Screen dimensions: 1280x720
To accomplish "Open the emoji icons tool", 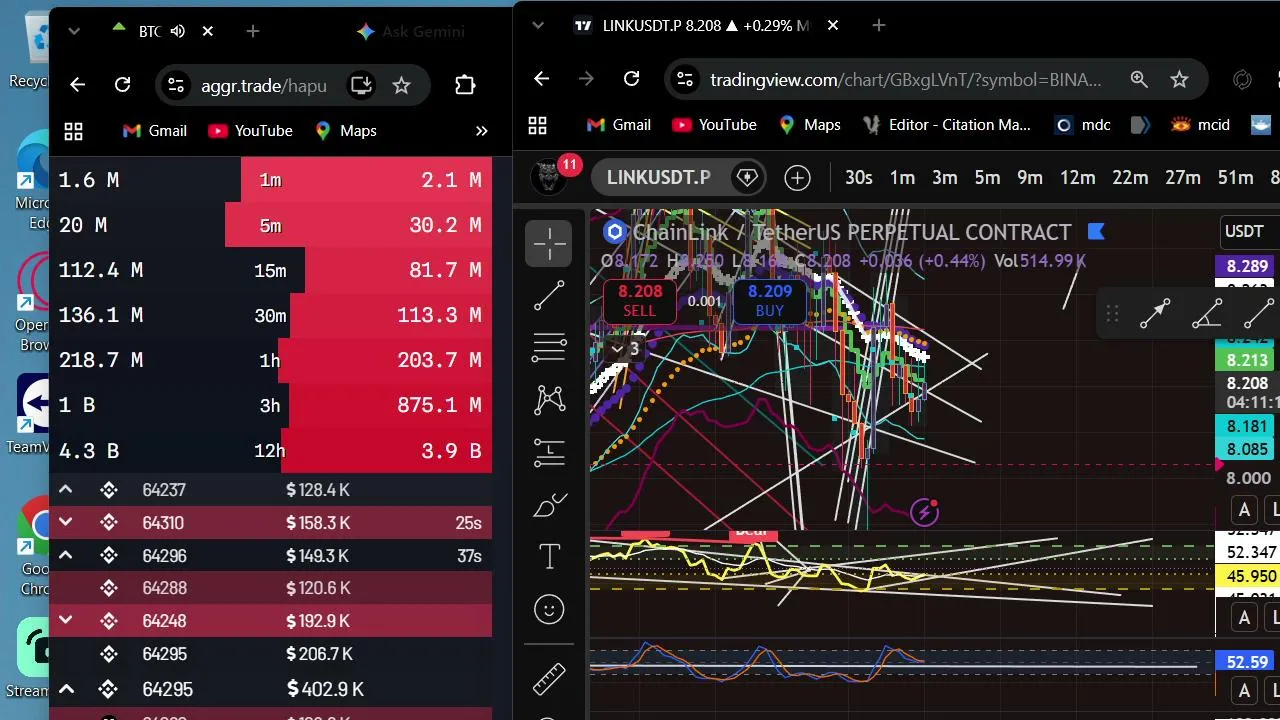I will click(x=549, y=609).
